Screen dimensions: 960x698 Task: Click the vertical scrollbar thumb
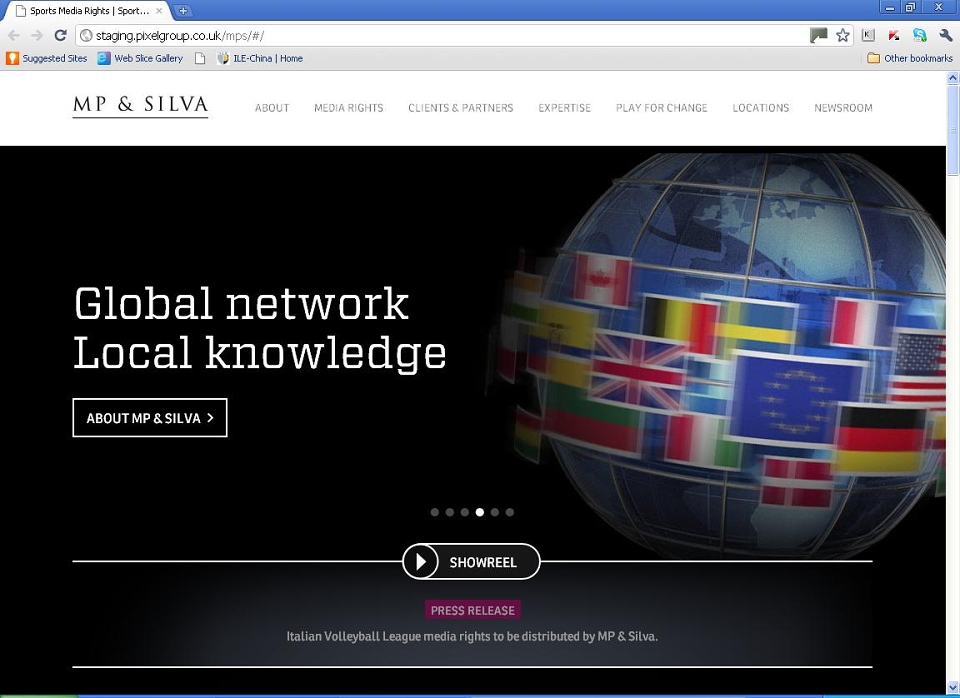pos(953,129)
